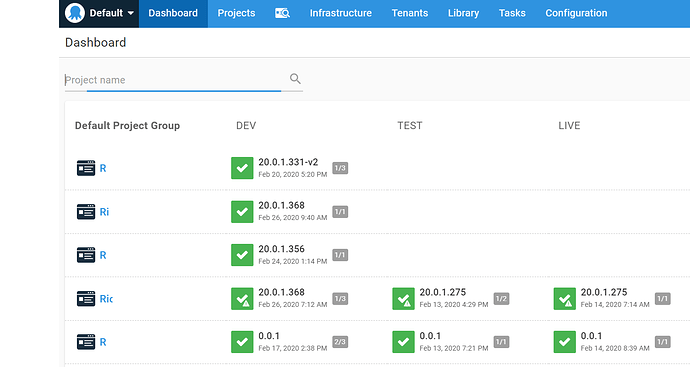Open the Ri project link

[x=104, y=212]
